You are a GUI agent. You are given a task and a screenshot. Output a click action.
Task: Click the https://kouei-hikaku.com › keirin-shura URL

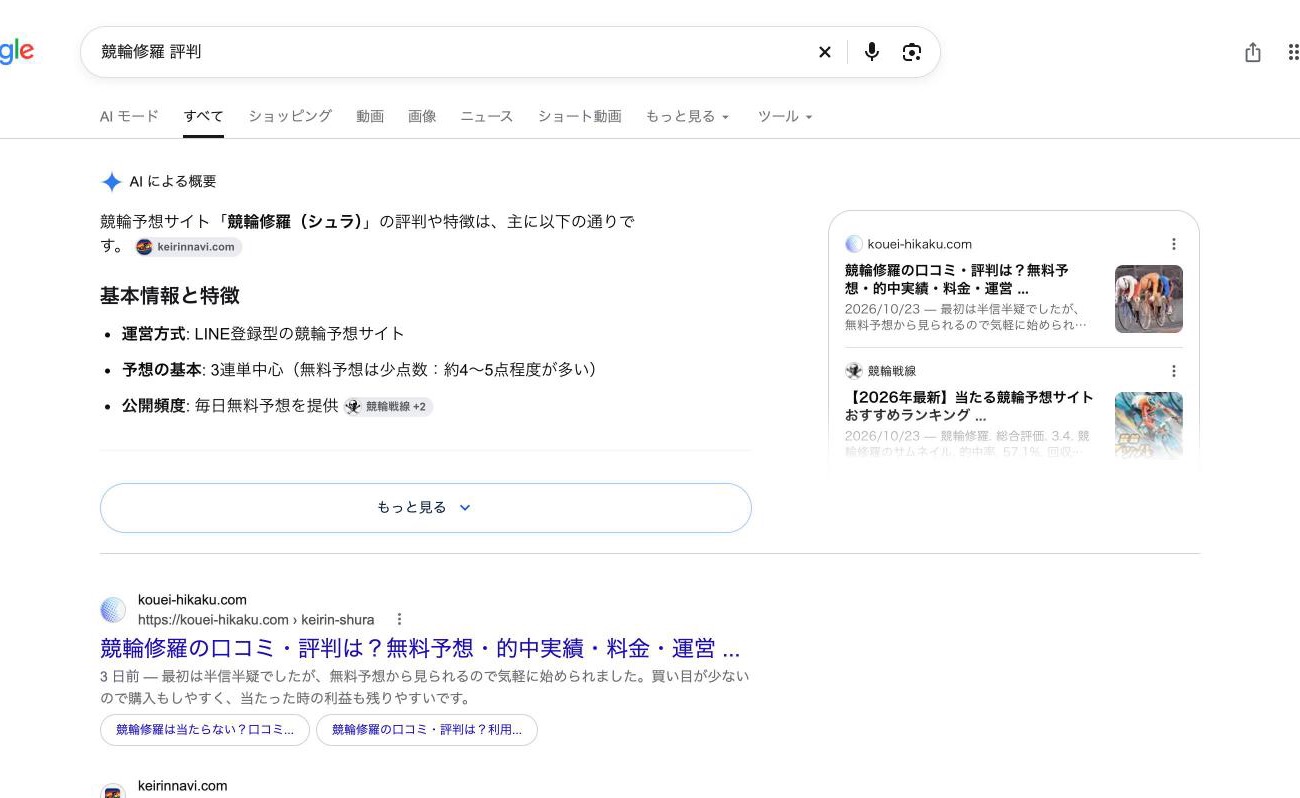click(256, 620)
